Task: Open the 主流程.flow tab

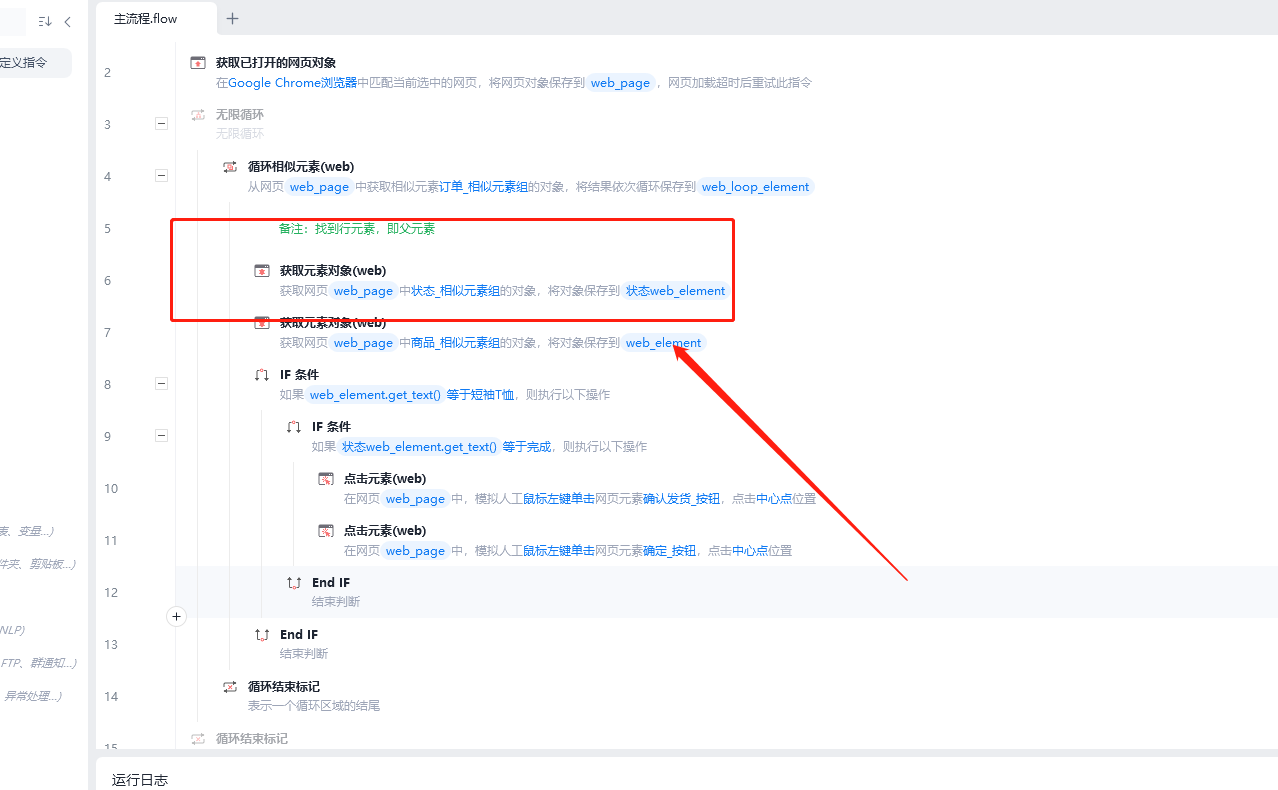Action: [146, 18]
